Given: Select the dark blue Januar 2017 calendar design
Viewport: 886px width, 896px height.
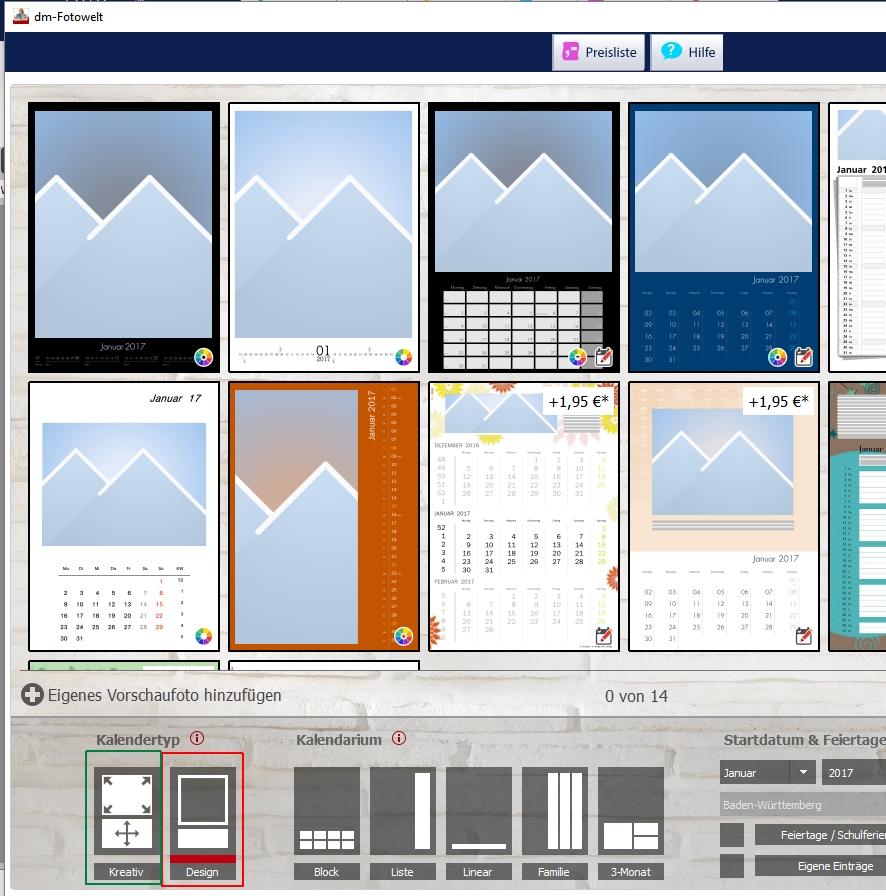Looking at the screenshot, I should point(724,238).
